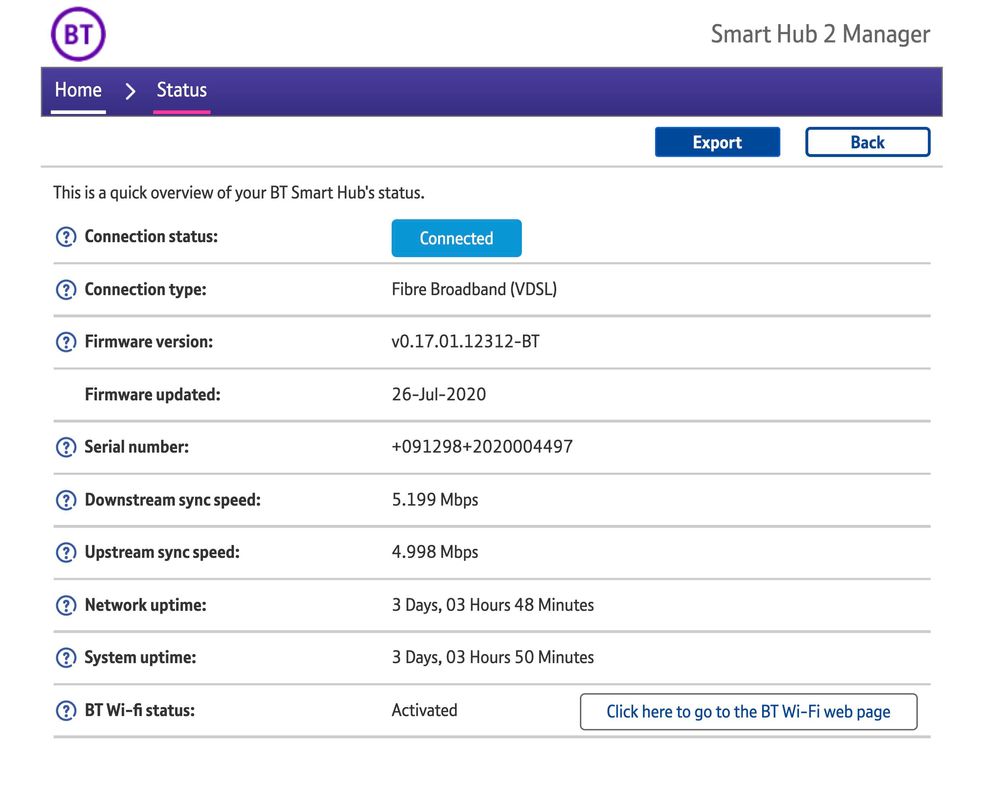Open the Firmware version help icon

[66, 341]
